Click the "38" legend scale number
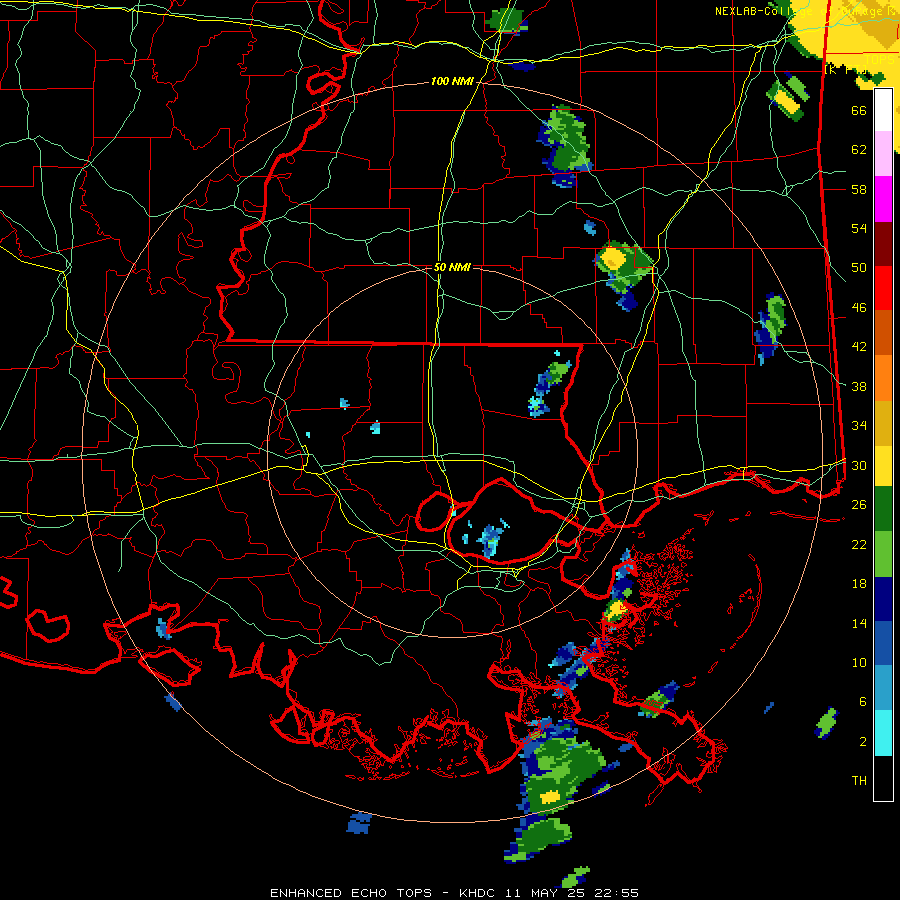Viewport: 900px width, 900px height. pos(859,386)
